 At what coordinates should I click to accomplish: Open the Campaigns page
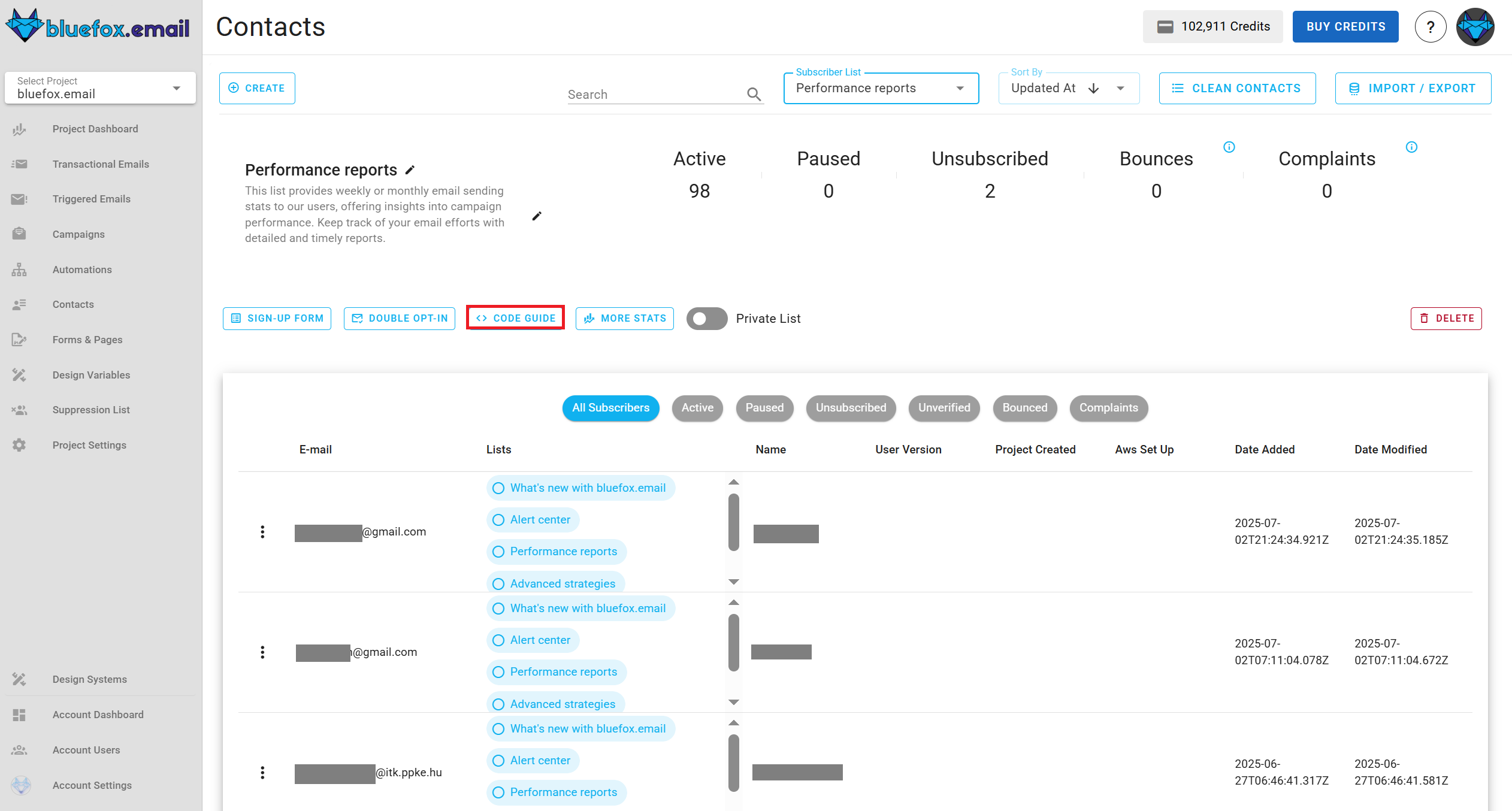point(78,234)
